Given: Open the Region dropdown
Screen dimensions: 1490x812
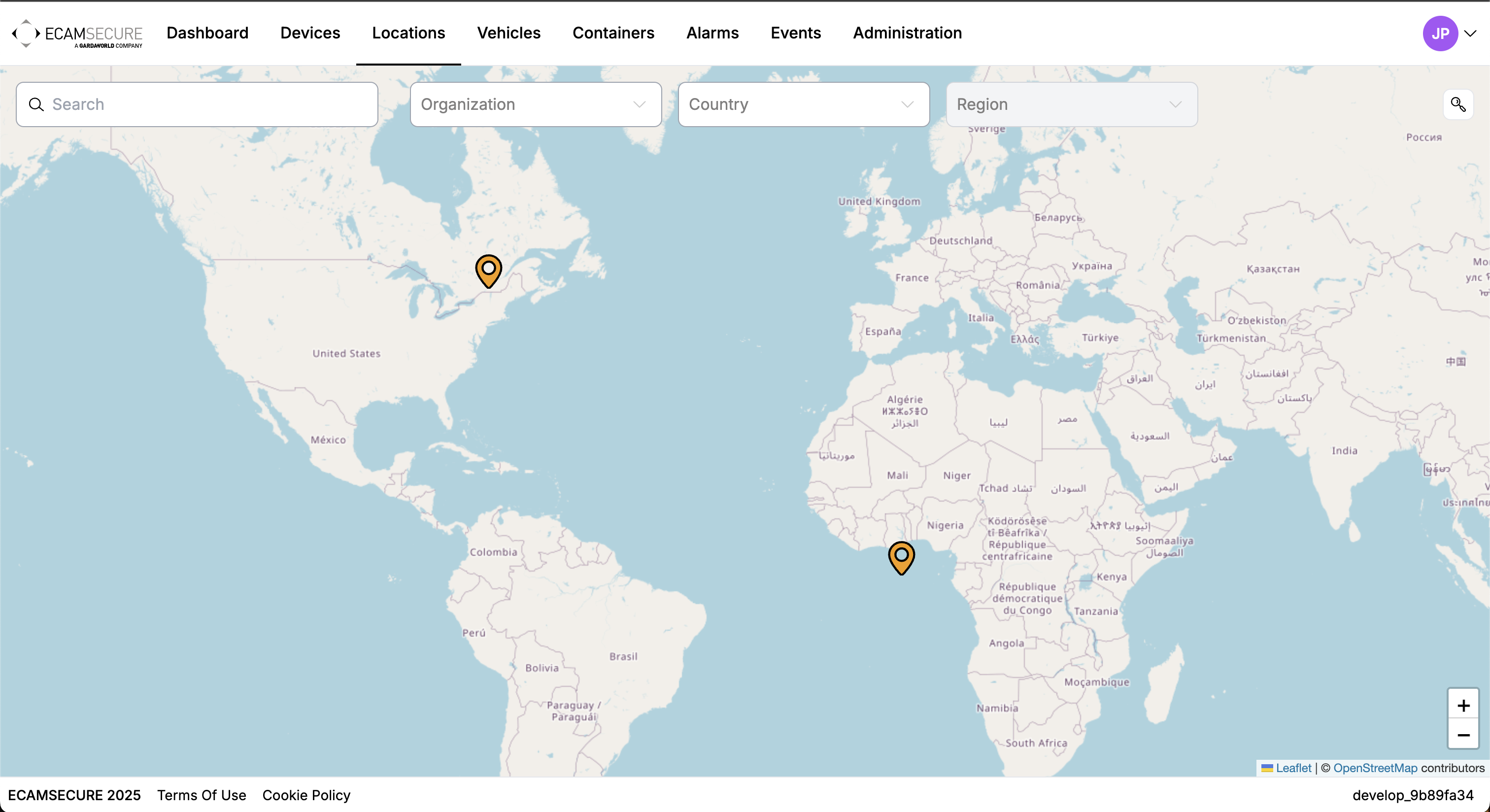Looking at the screenshot, I should (1071, 104).
